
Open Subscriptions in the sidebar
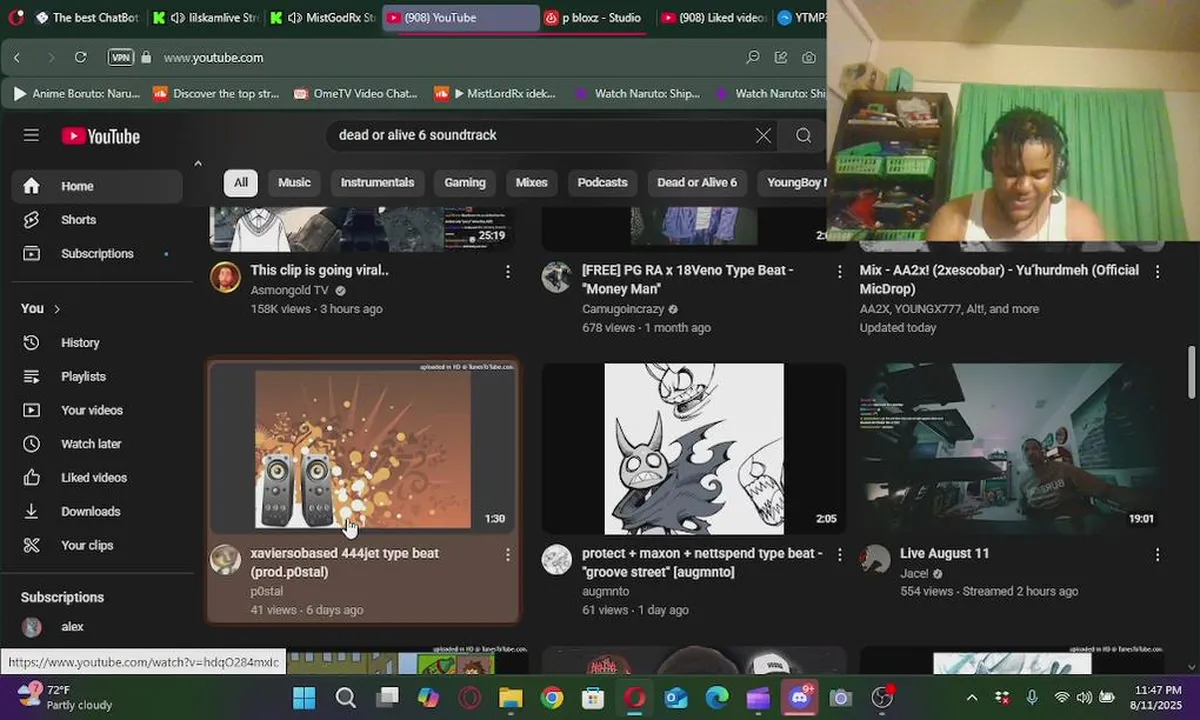(x=97, y=254)
